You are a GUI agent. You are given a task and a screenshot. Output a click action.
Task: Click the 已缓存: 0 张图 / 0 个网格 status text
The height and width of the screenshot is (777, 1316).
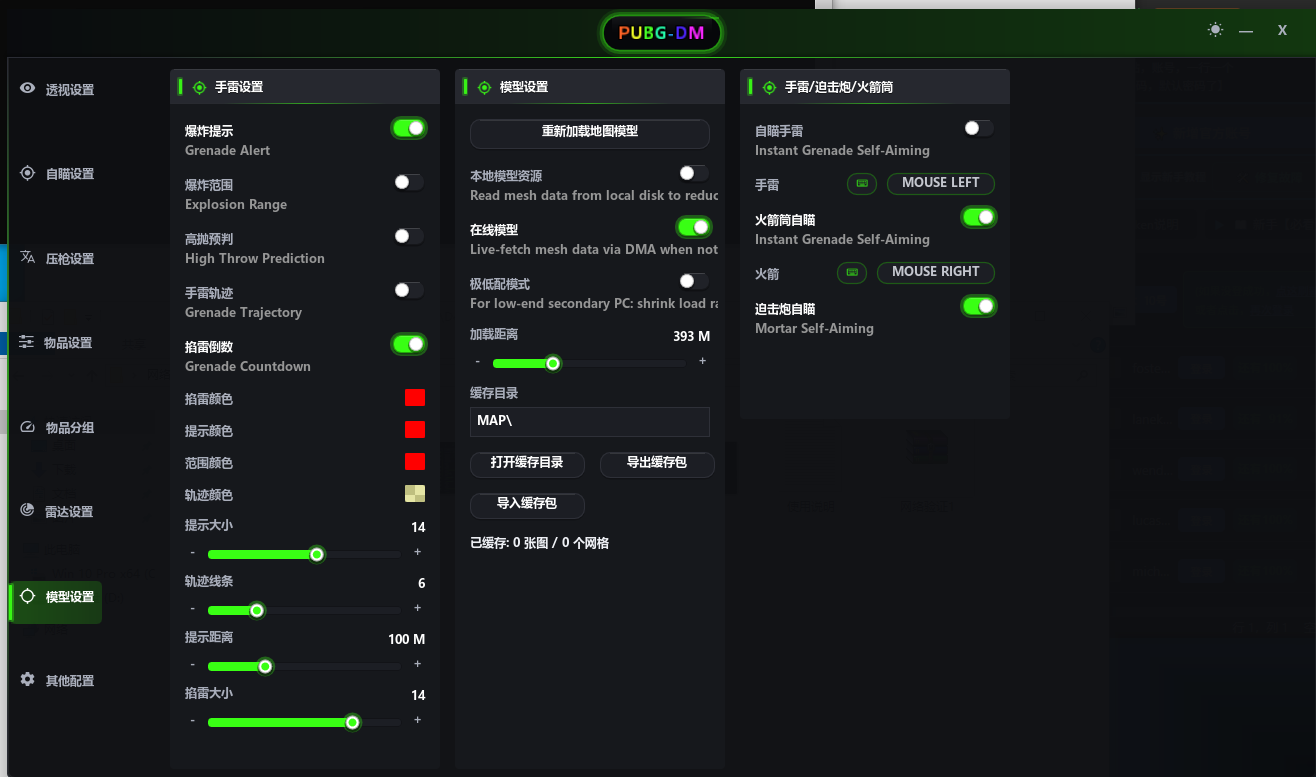[x=540, y=544]
